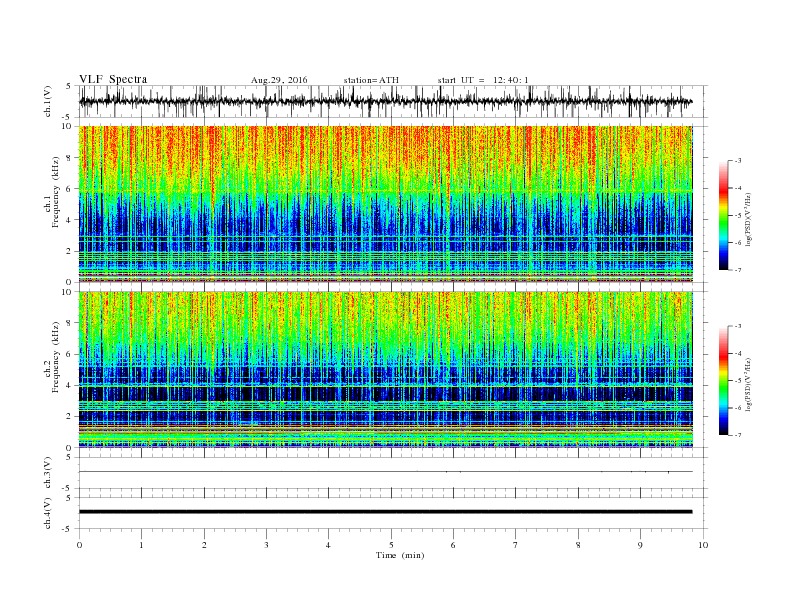Click inside the ch.1 spectrogram panel
This screenshot has width=792, height=612.
pos(386,204)
